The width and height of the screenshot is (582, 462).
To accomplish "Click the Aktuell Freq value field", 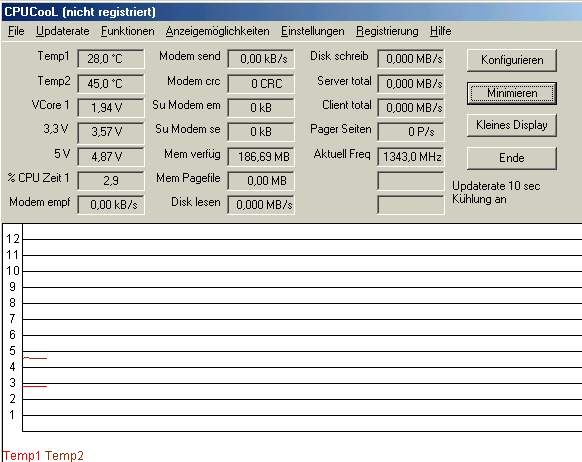I will tap(411, 157).
